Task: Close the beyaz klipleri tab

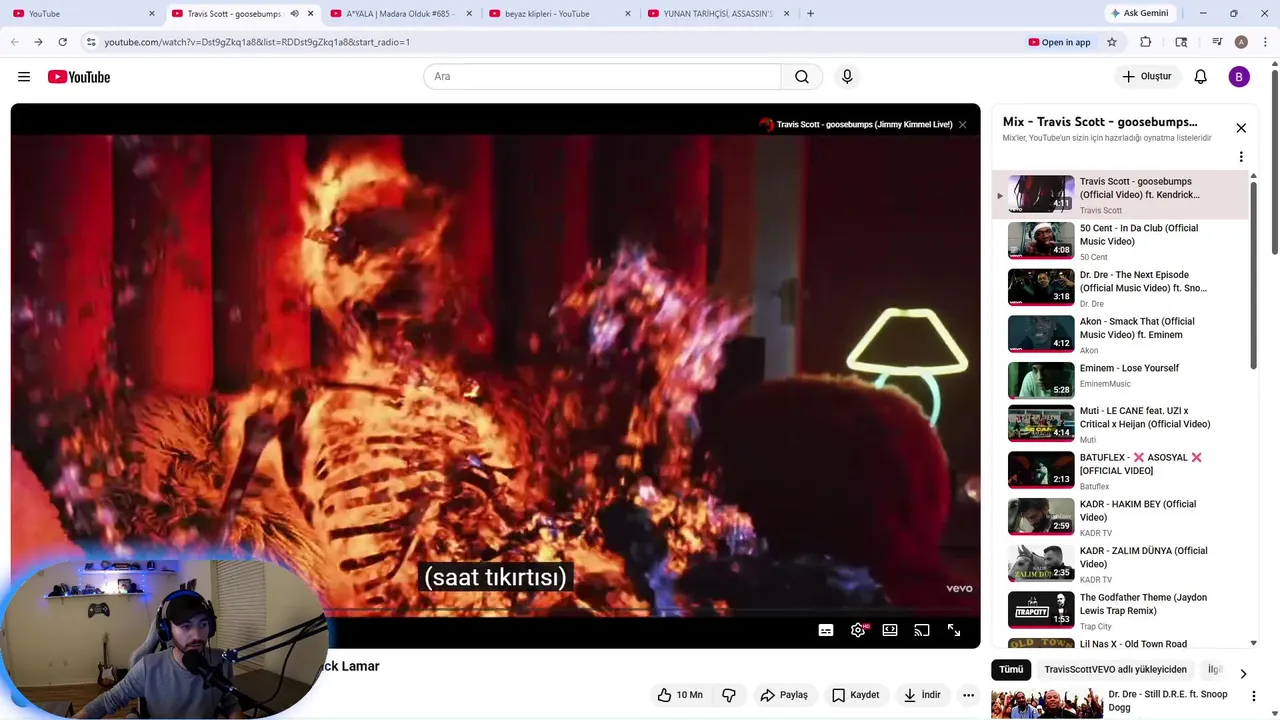Action: click(x=628, y=14)
